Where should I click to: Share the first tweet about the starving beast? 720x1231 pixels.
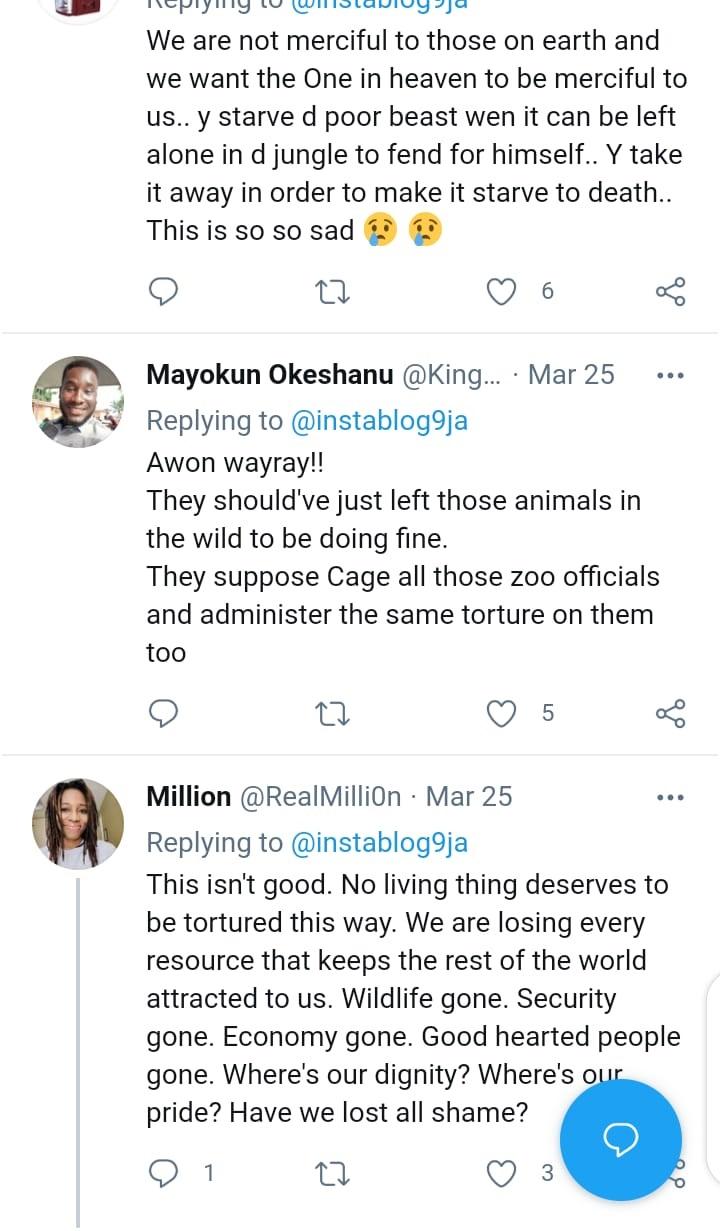(x=670, y=291)
